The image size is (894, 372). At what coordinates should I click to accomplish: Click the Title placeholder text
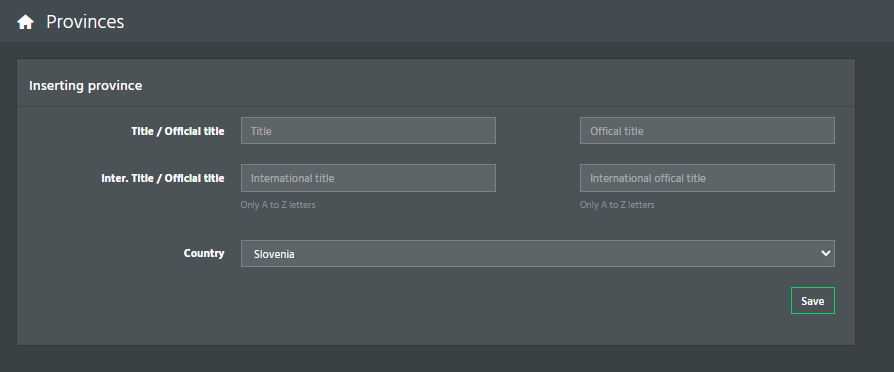coord(261,131)
